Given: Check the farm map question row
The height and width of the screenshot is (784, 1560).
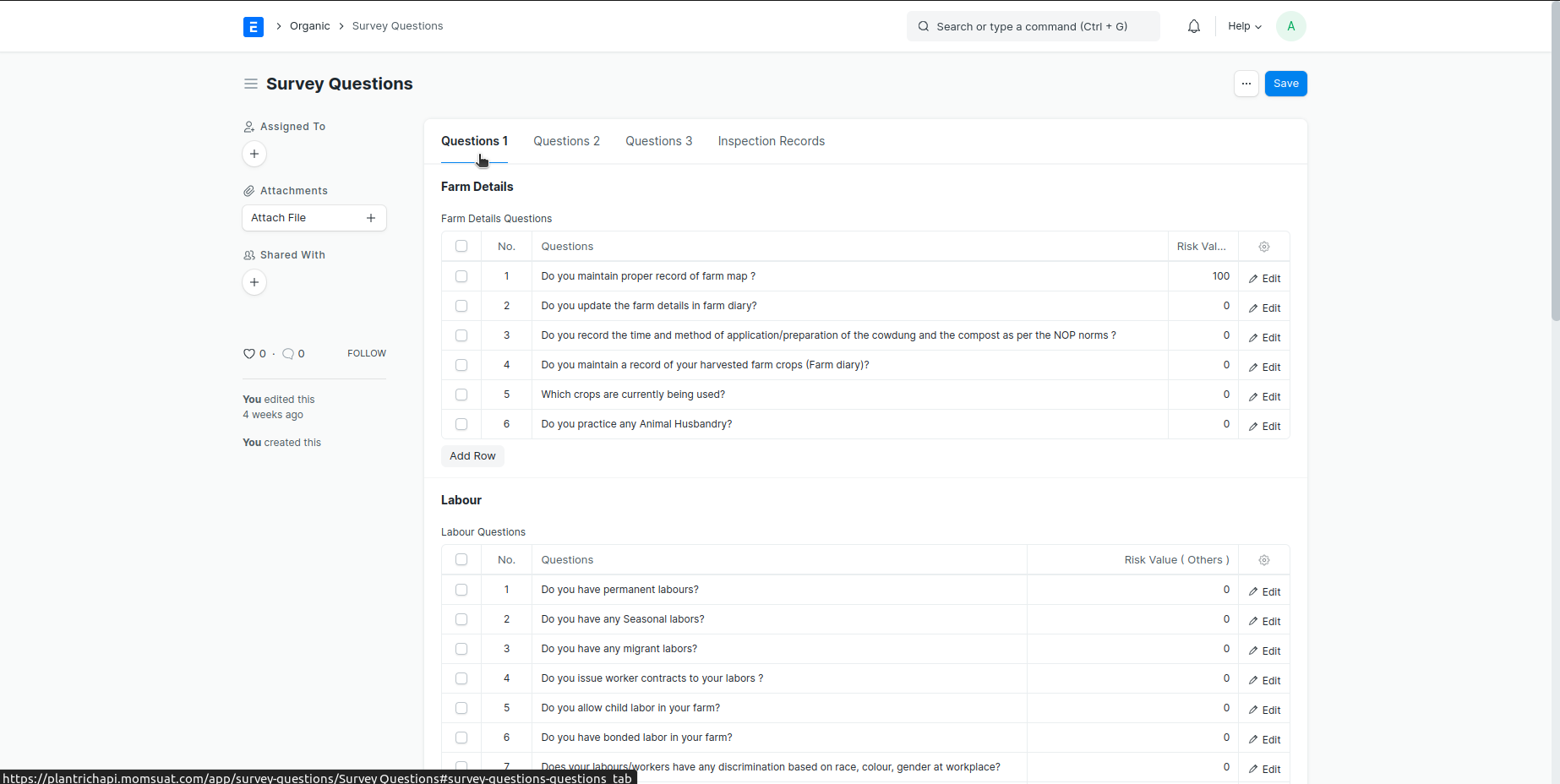Looking at the screenshot, I should pos(461,276).
